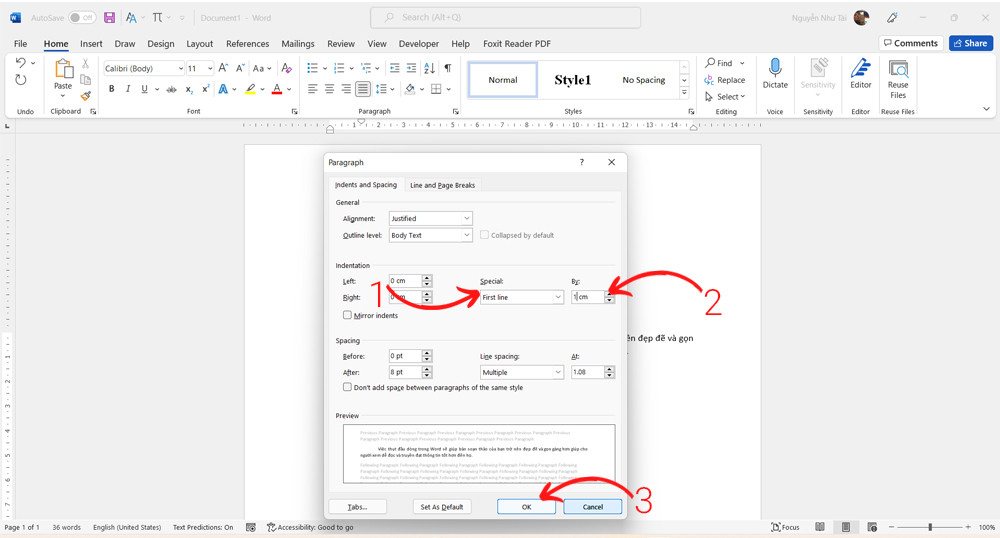The width and height of the screenshot is (1000, 538).
Task: Center text using ribbon icon
Action: [x=329, y=89]
